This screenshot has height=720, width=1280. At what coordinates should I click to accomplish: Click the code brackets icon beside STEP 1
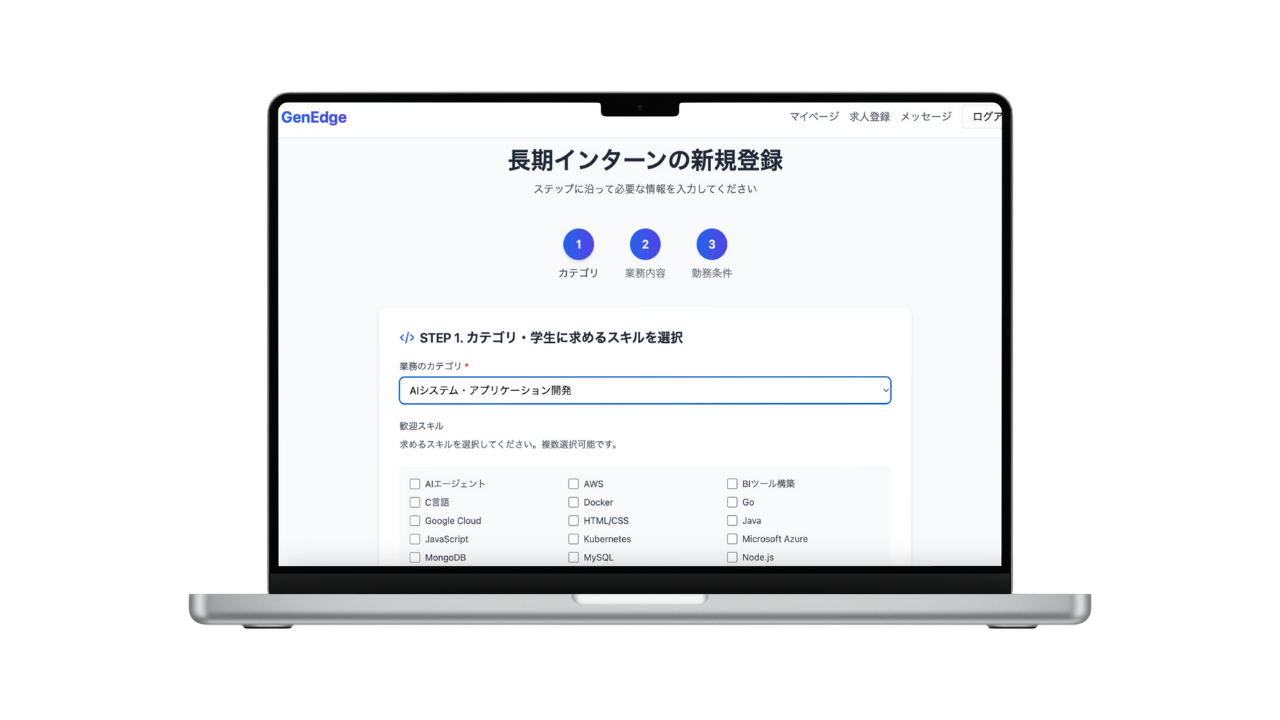pyautogui.click(x=407, y=338)
